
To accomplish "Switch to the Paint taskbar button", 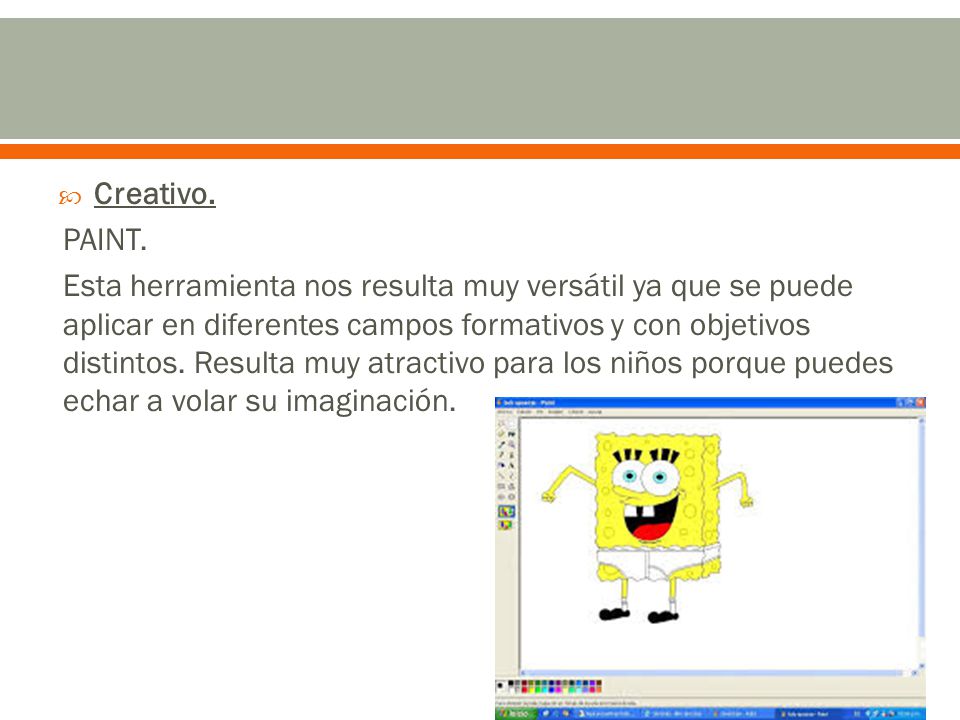I will (x=811, y=714).
